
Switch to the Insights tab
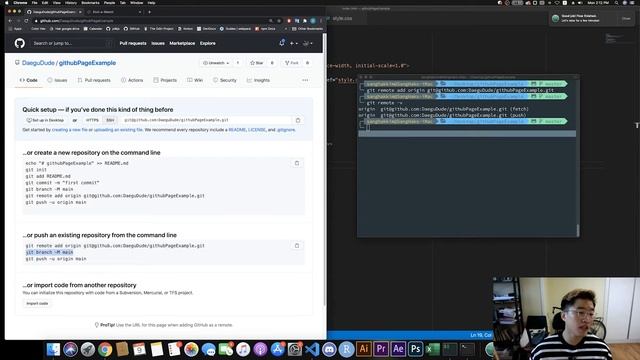tap(258, 80)
